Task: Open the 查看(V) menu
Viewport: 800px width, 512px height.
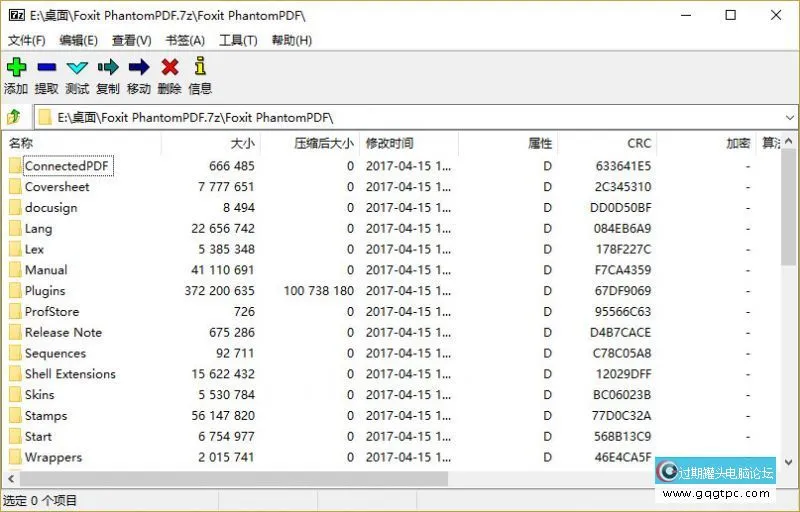Action: 132,40
